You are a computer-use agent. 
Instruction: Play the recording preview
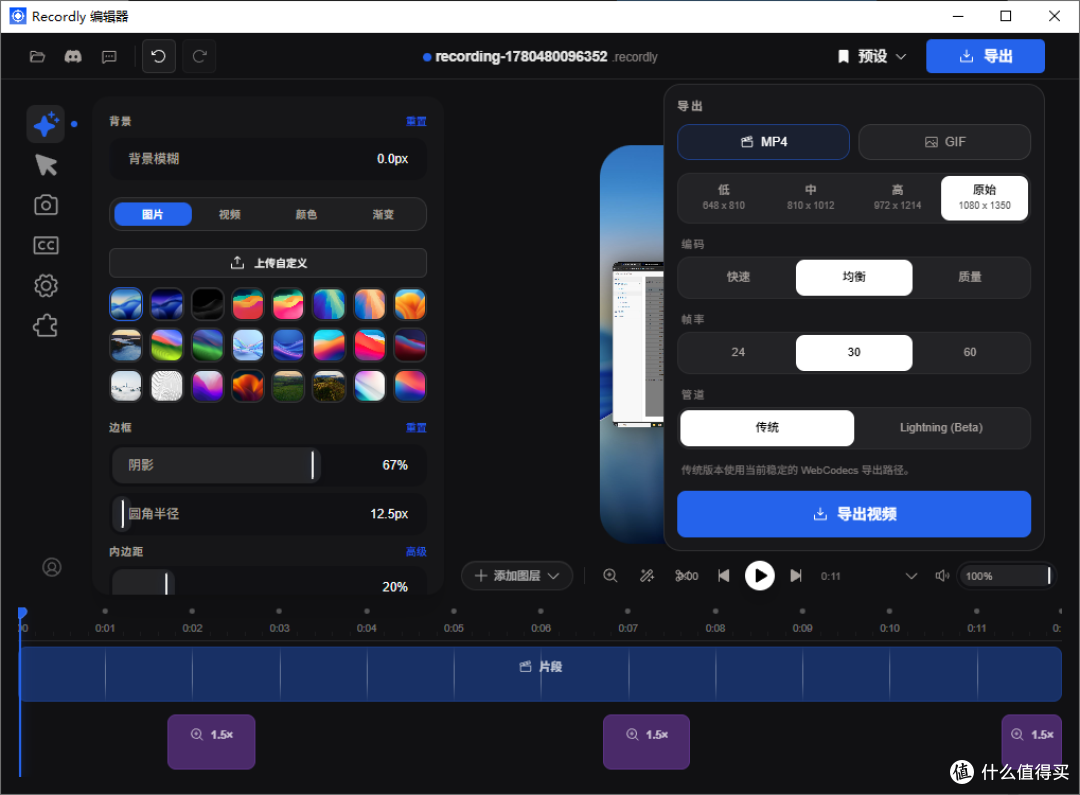click(760, 576)
